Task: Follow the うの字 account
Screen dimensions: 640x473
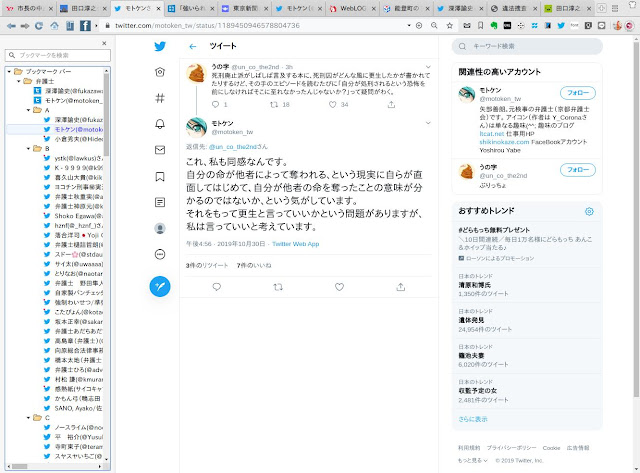Action: tap(578, 169)
